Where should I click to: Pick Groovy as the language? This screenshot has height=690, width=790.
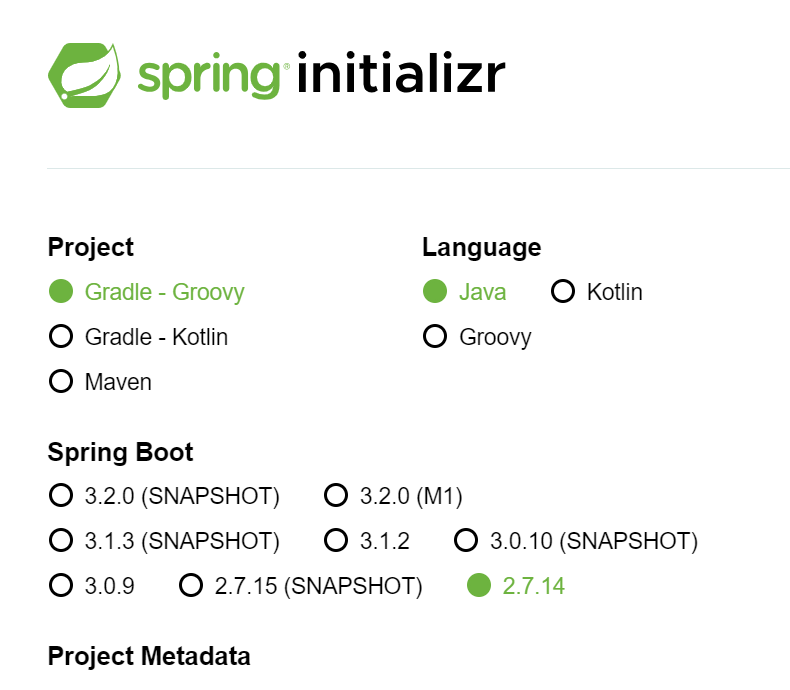[x=435, y=337]
